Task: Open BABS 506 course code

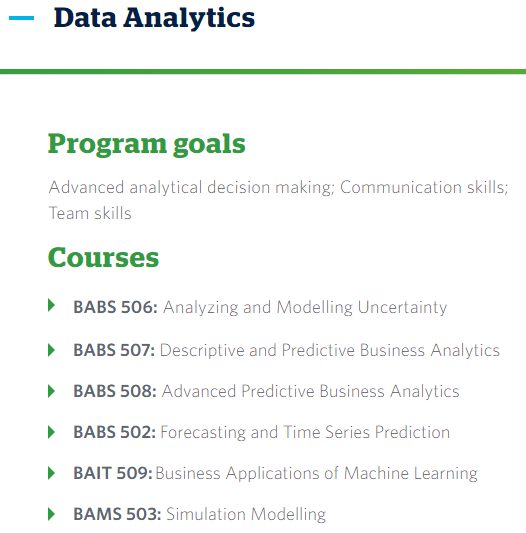Action: pyautogui.click(x=116, y=307)
